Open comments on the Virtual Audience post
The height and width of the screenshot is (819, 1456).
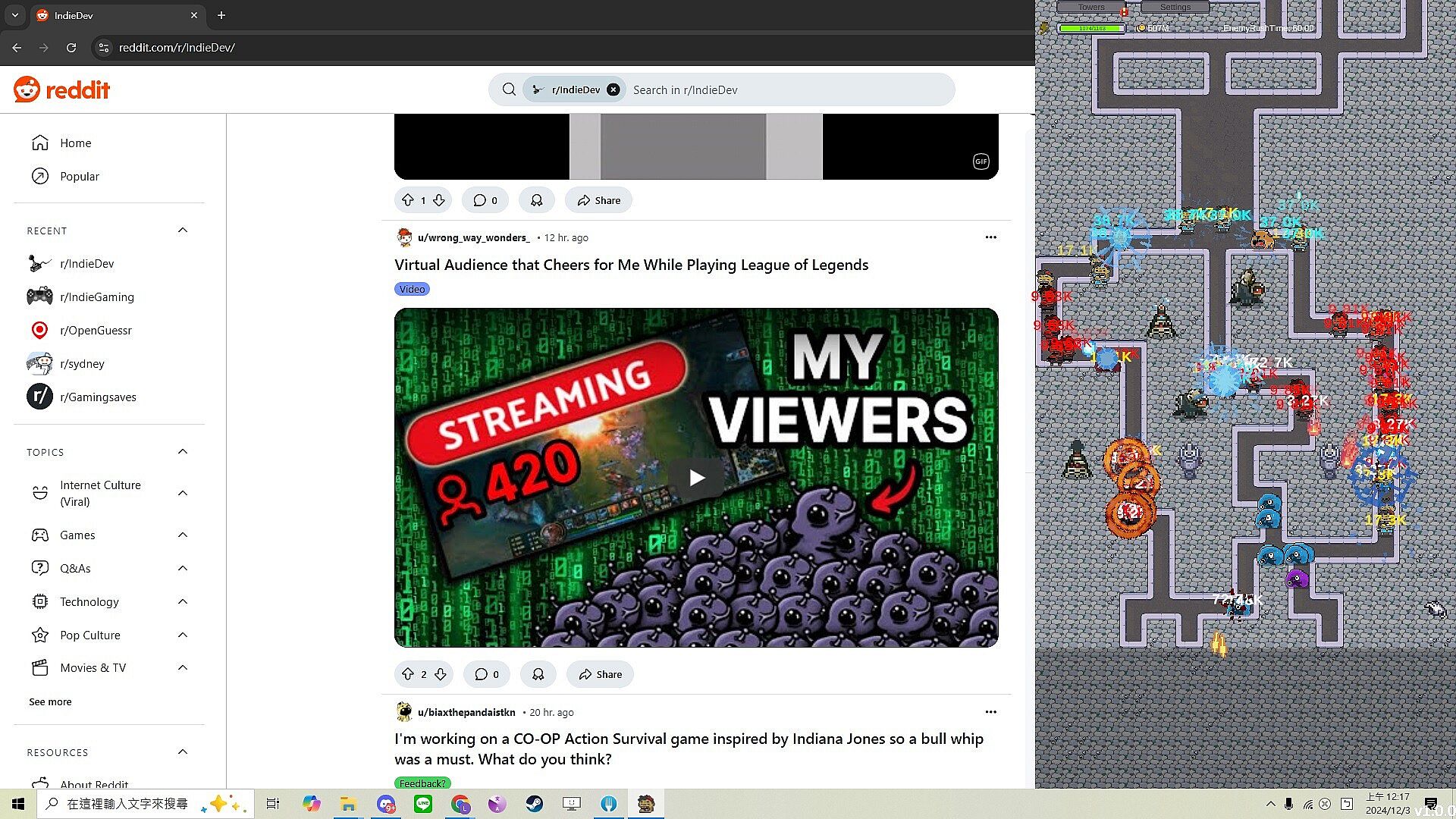coord(487,674)
